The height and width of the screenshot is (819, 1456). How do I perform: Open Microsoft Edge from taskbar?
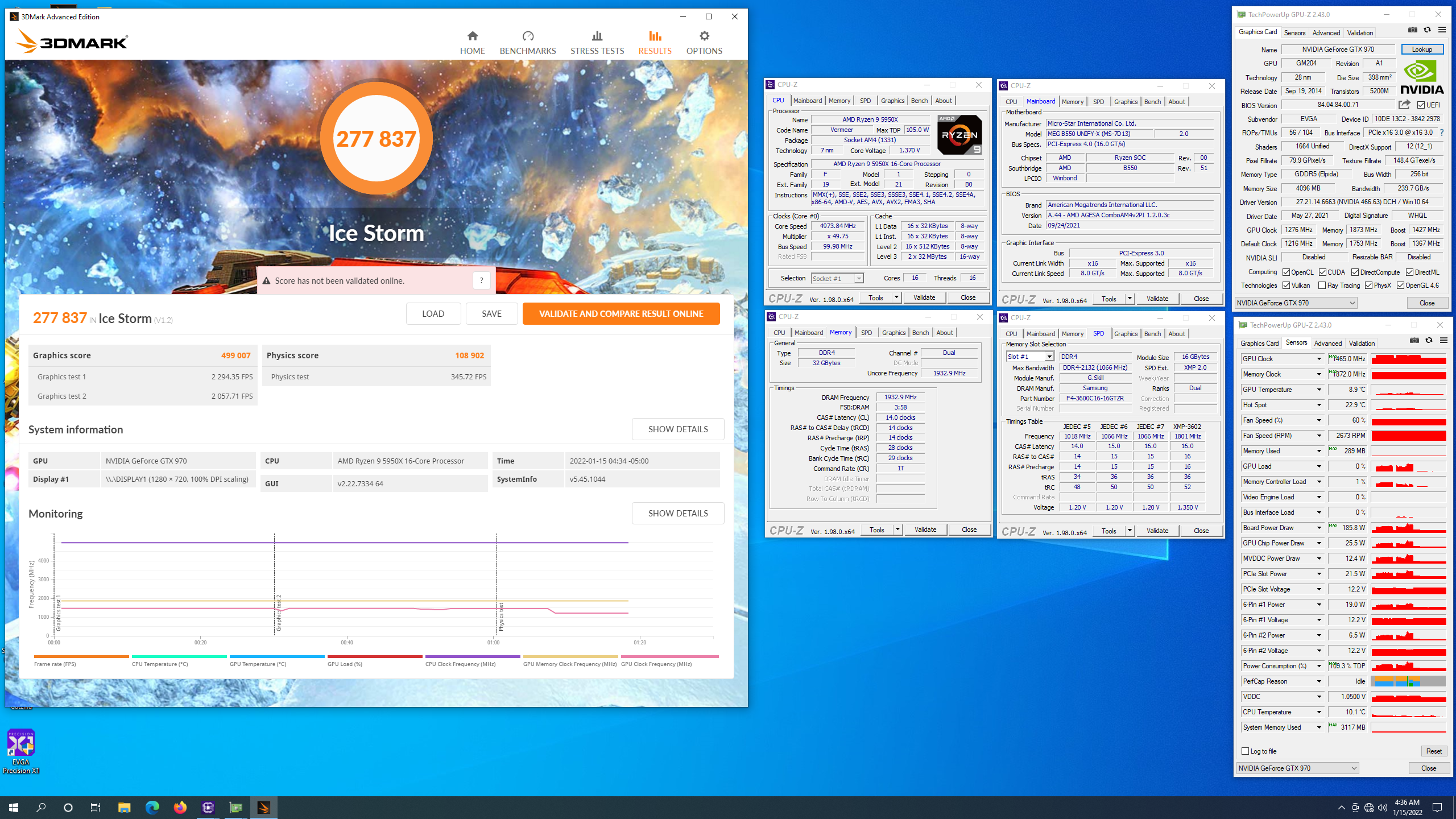pyautogui.click(x=152, y=808)
